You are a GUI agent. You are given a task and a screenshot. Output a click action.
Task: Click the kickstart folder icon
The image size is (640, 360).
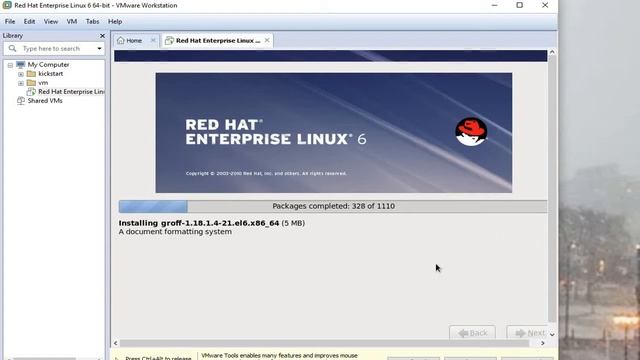tap(31, 73)
